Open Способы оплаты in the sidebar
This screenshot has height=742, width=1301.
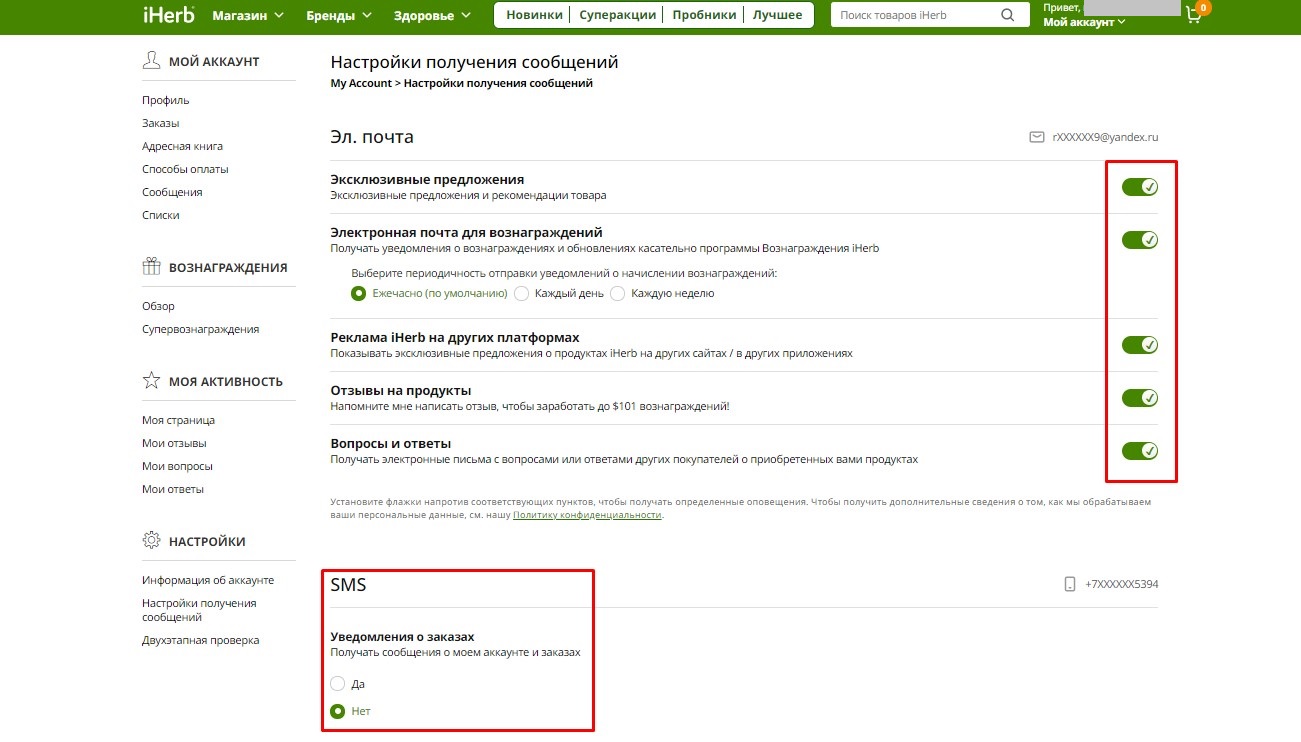click(x=185, y=169)
